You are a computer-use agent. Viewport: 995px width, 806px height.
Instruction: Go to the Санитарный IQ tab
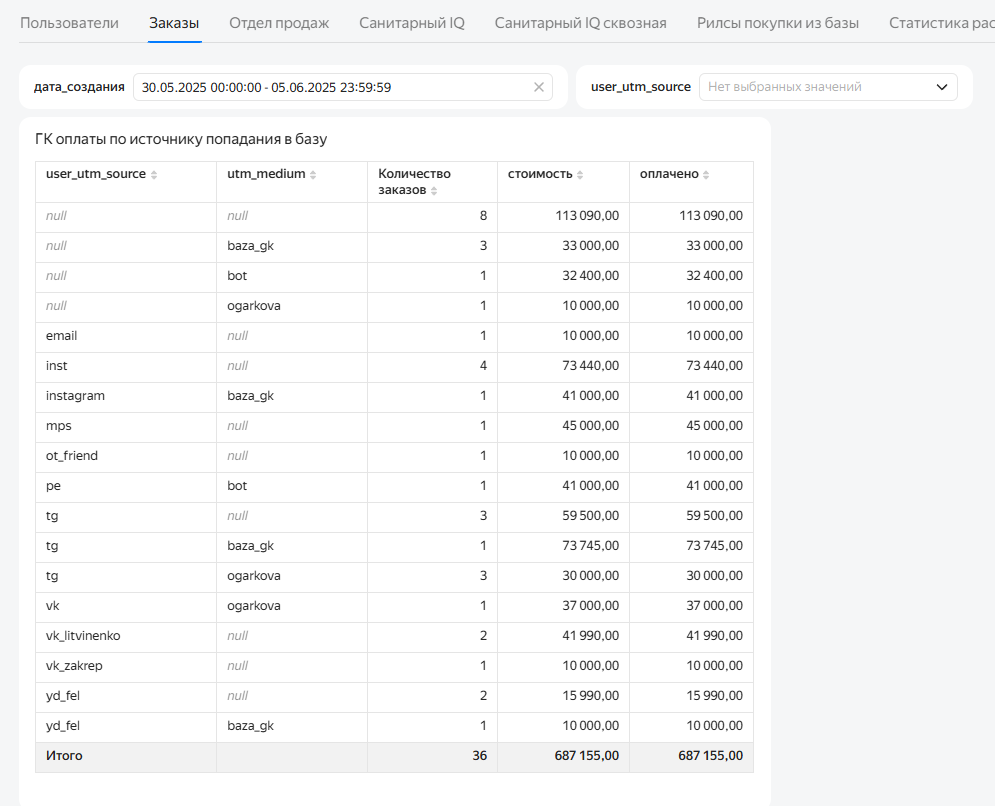point(412,23)
